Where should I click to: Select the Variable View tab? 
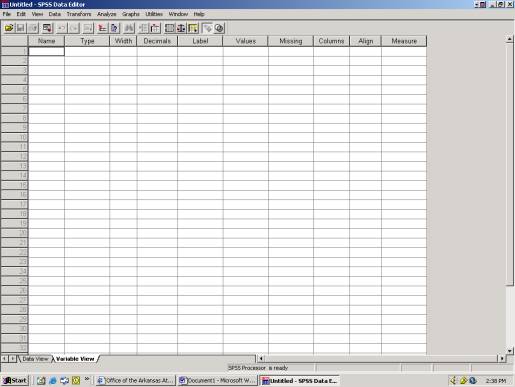pos(75,359)
